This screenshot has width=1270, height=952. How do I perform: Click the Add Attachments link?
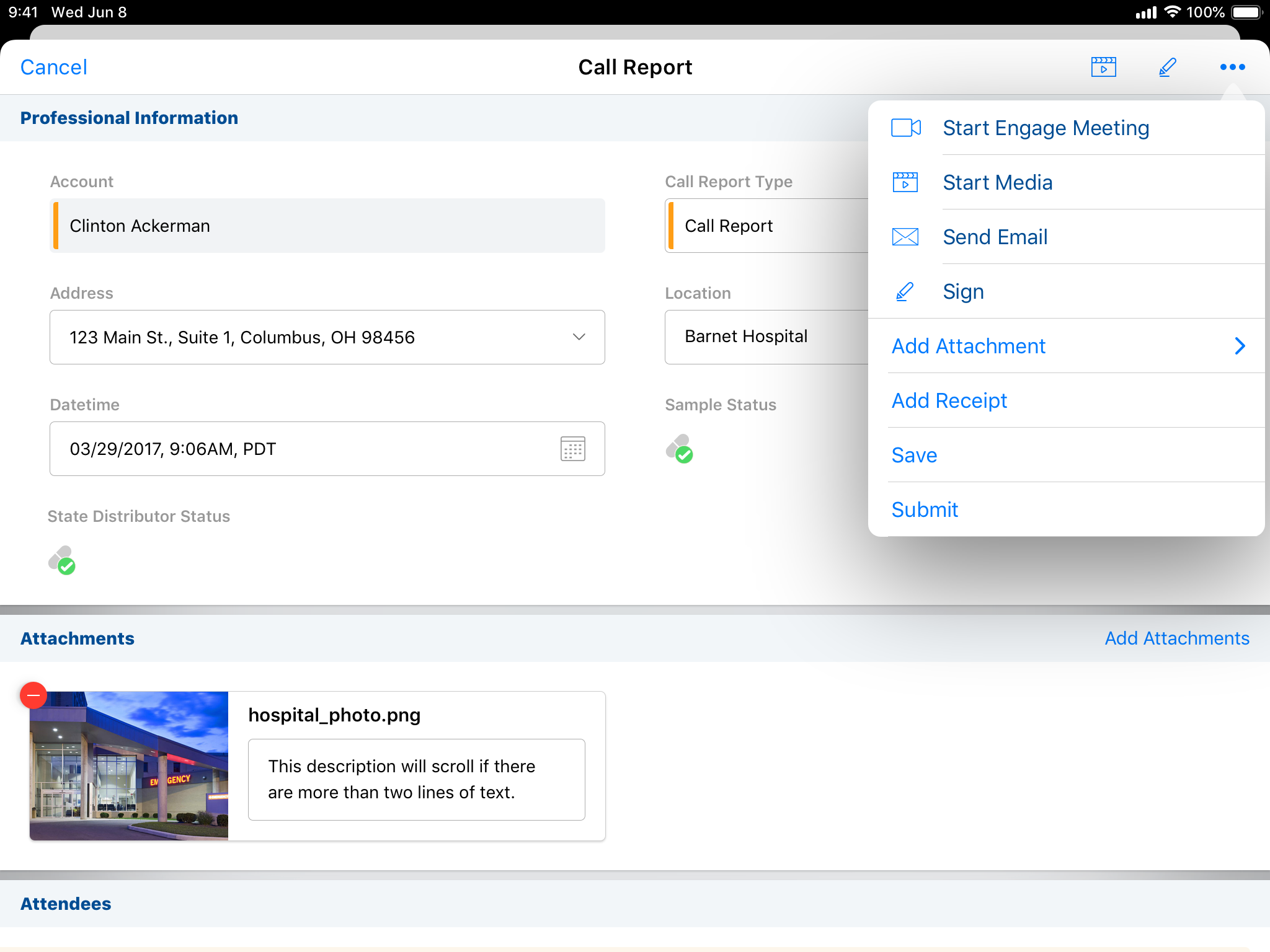1176,638
